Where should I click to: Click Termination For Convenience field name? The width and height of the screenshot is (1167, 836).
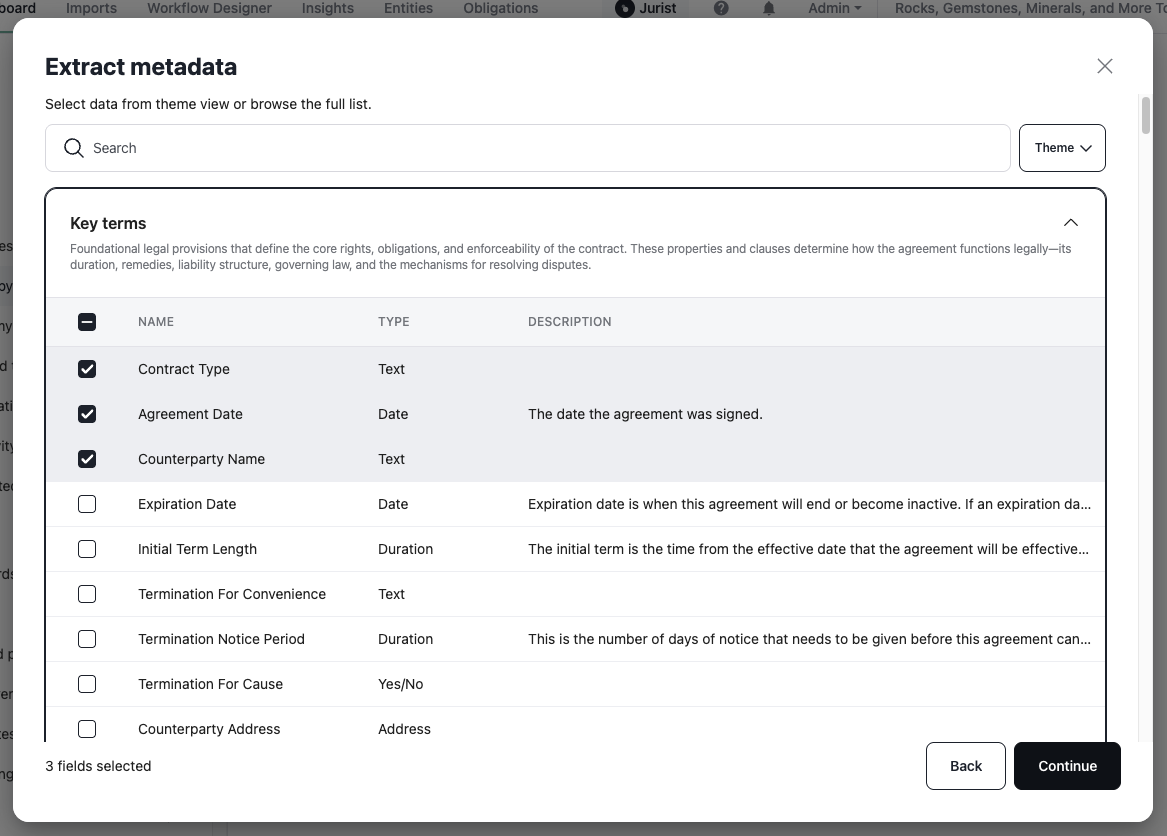coord(231,594)
